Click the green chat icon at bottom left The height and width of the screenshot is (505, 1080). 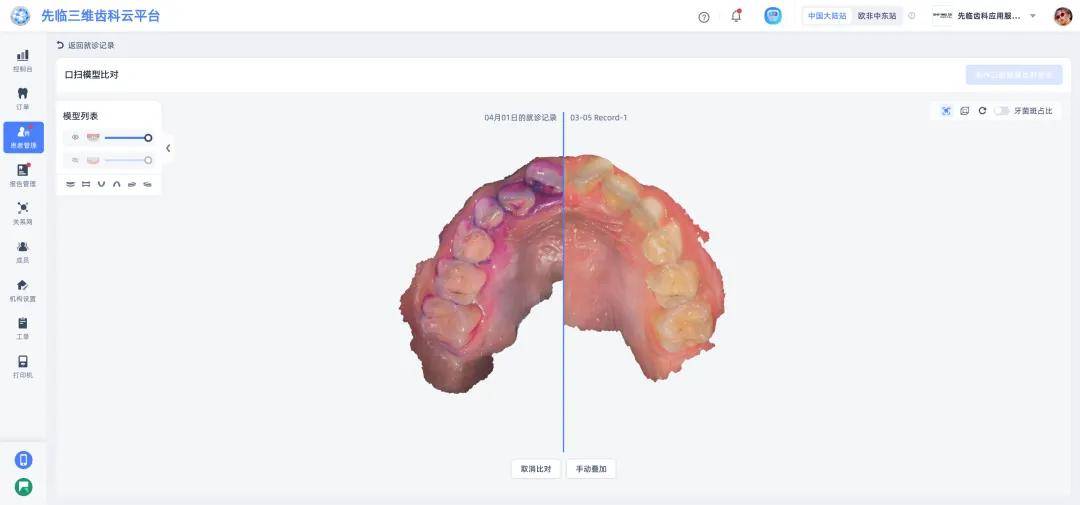click(23, 487)
